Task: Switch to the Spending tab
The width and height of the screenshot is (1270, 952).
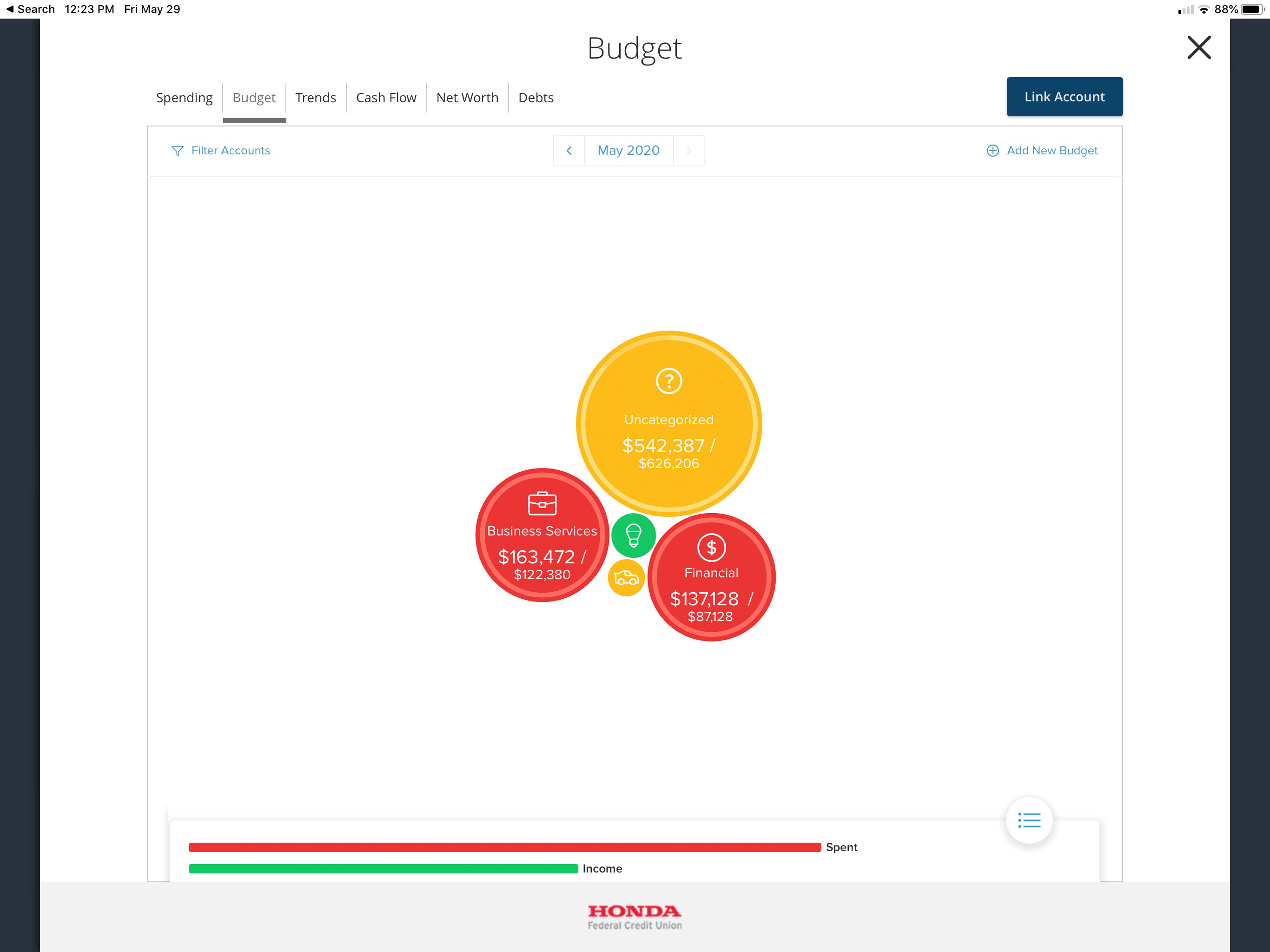Action: coord(184,98)
